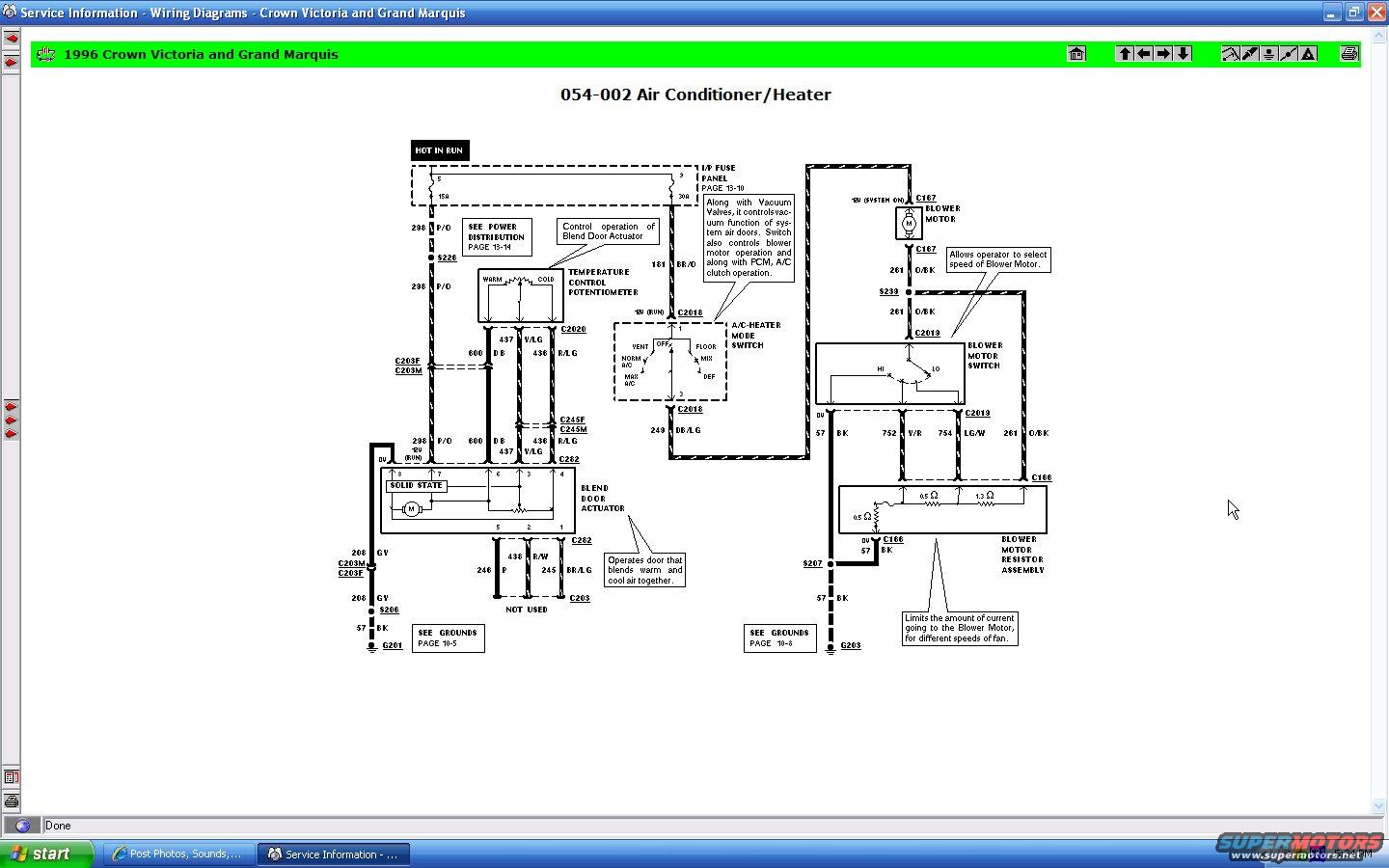Open the connector plug icon in toolbar

[x=1250, y=54]
